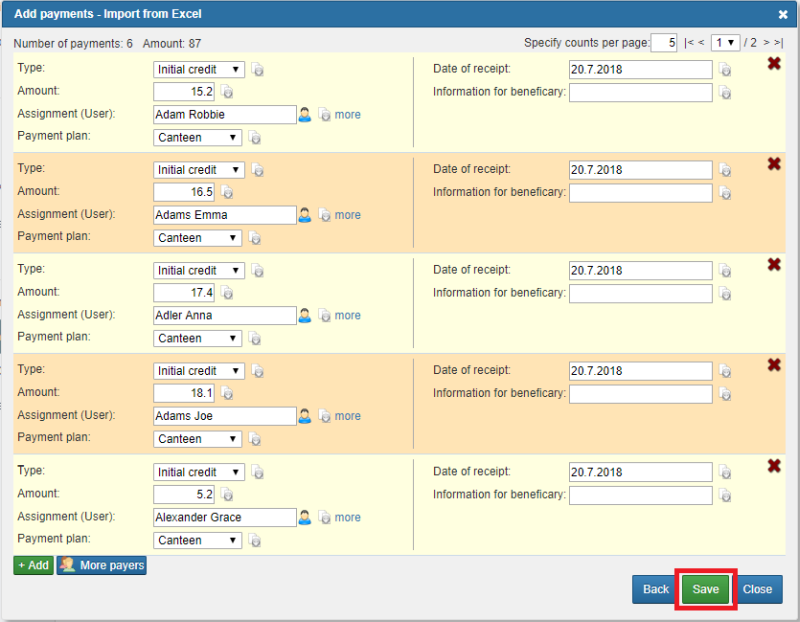Focus Date of receipt field for Adams Emma
The height and width of the screenshot is (622, 800).
641,170
